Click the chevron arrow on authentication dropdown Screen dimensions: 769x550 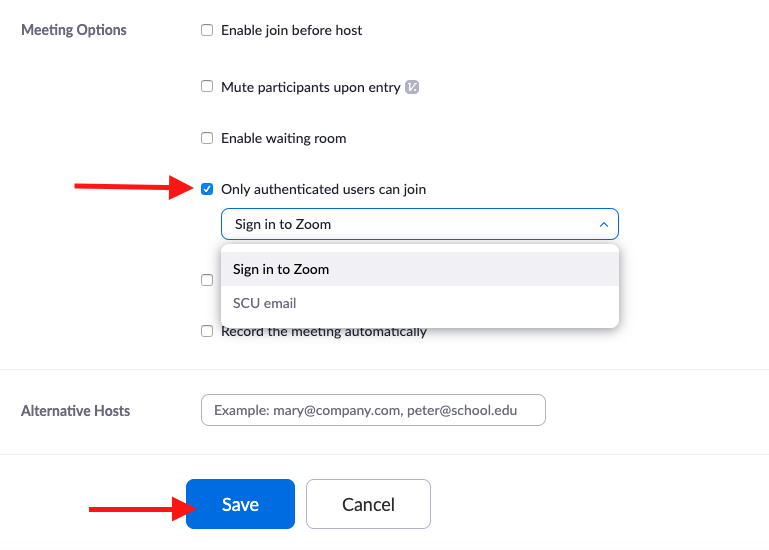click(603, 225)
